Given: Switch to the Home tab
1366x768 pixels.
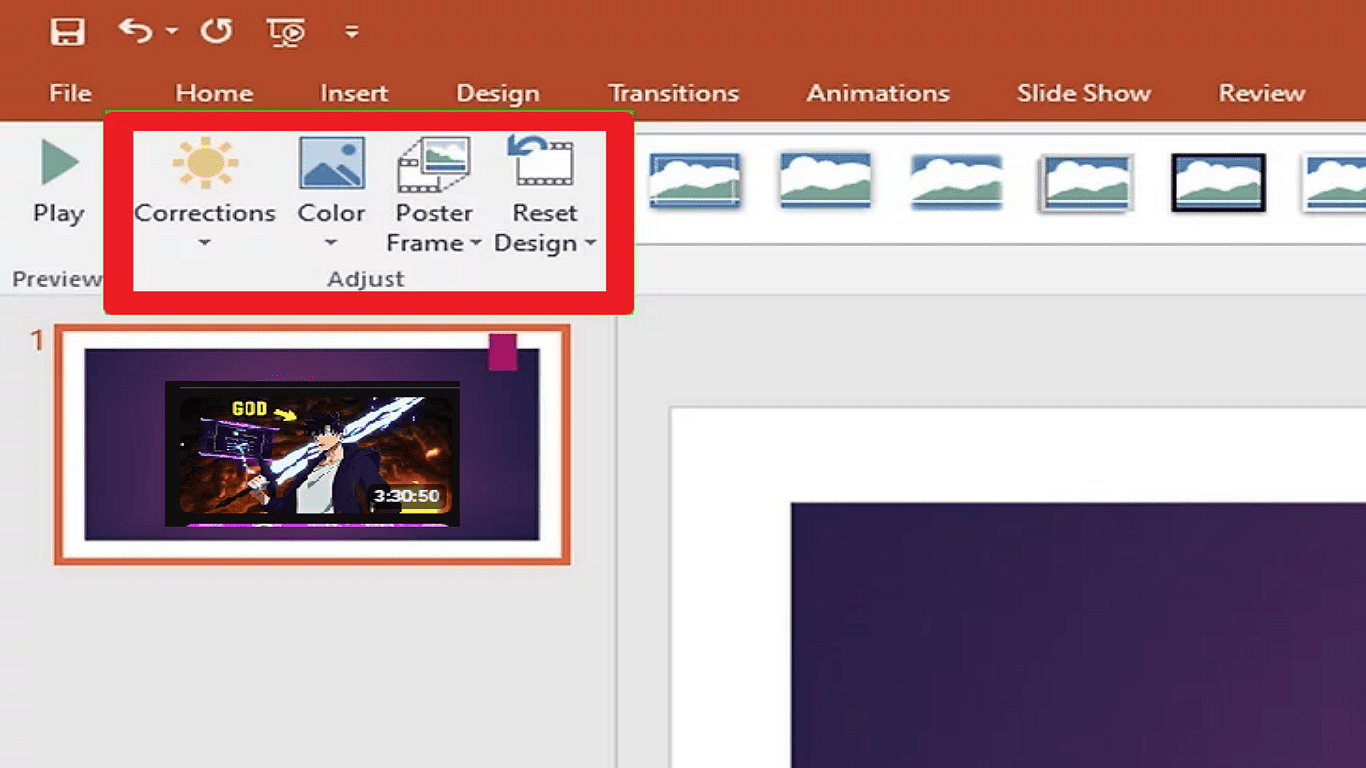Looking at the screenshot, I should click(x=214, y=93).
